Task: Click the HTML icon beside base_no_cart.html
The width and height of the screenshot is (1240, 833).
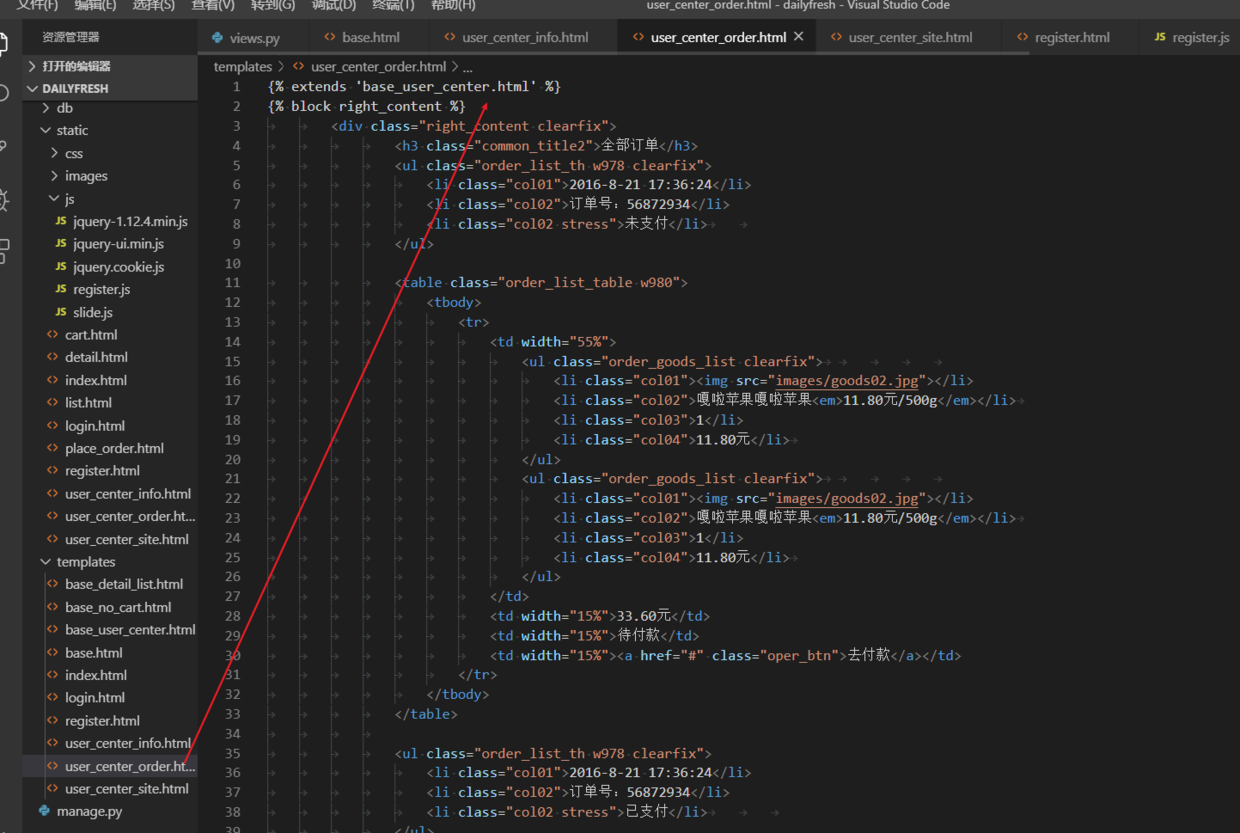Action: 53,607
